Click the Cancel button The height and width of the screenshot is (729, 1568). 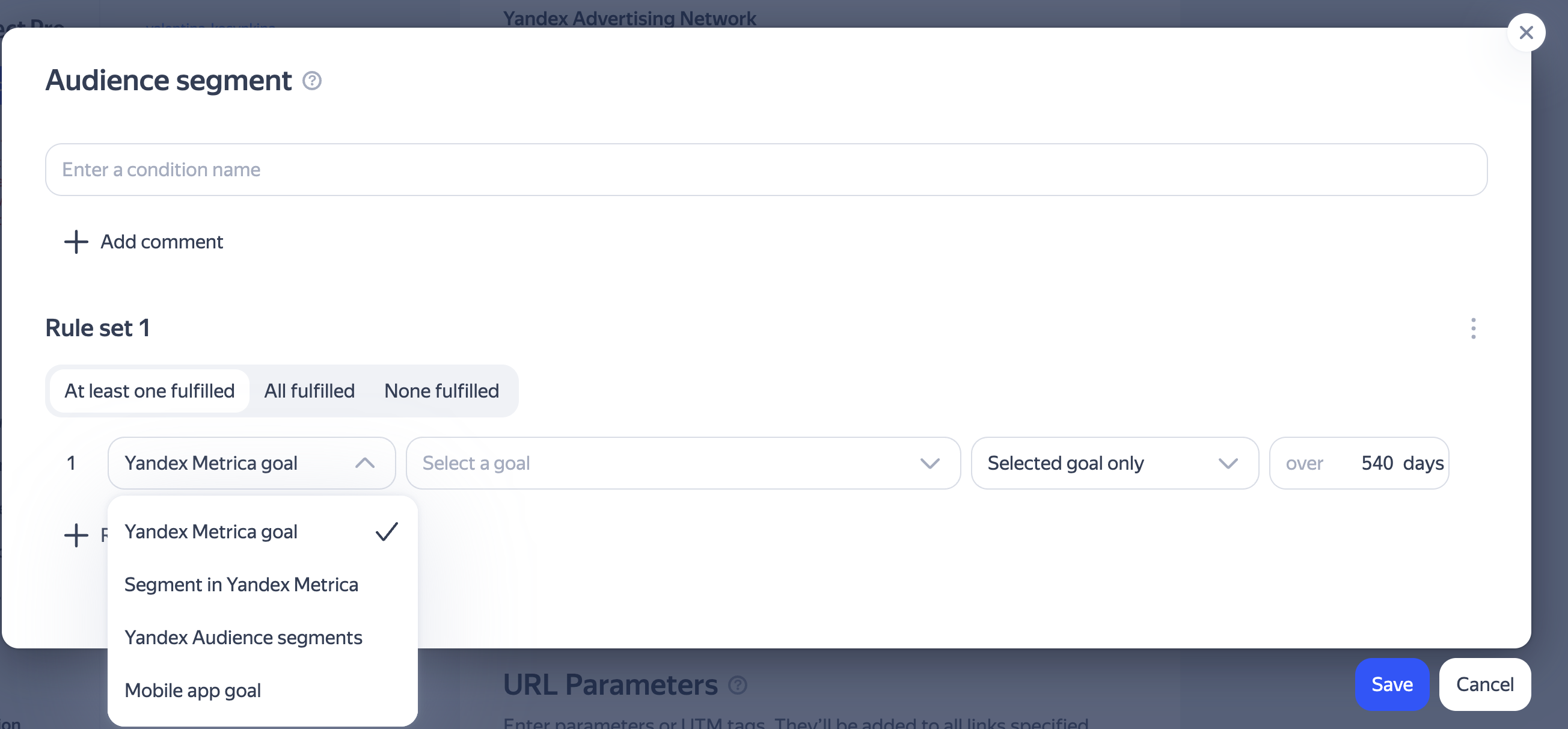pos(1484,684)
